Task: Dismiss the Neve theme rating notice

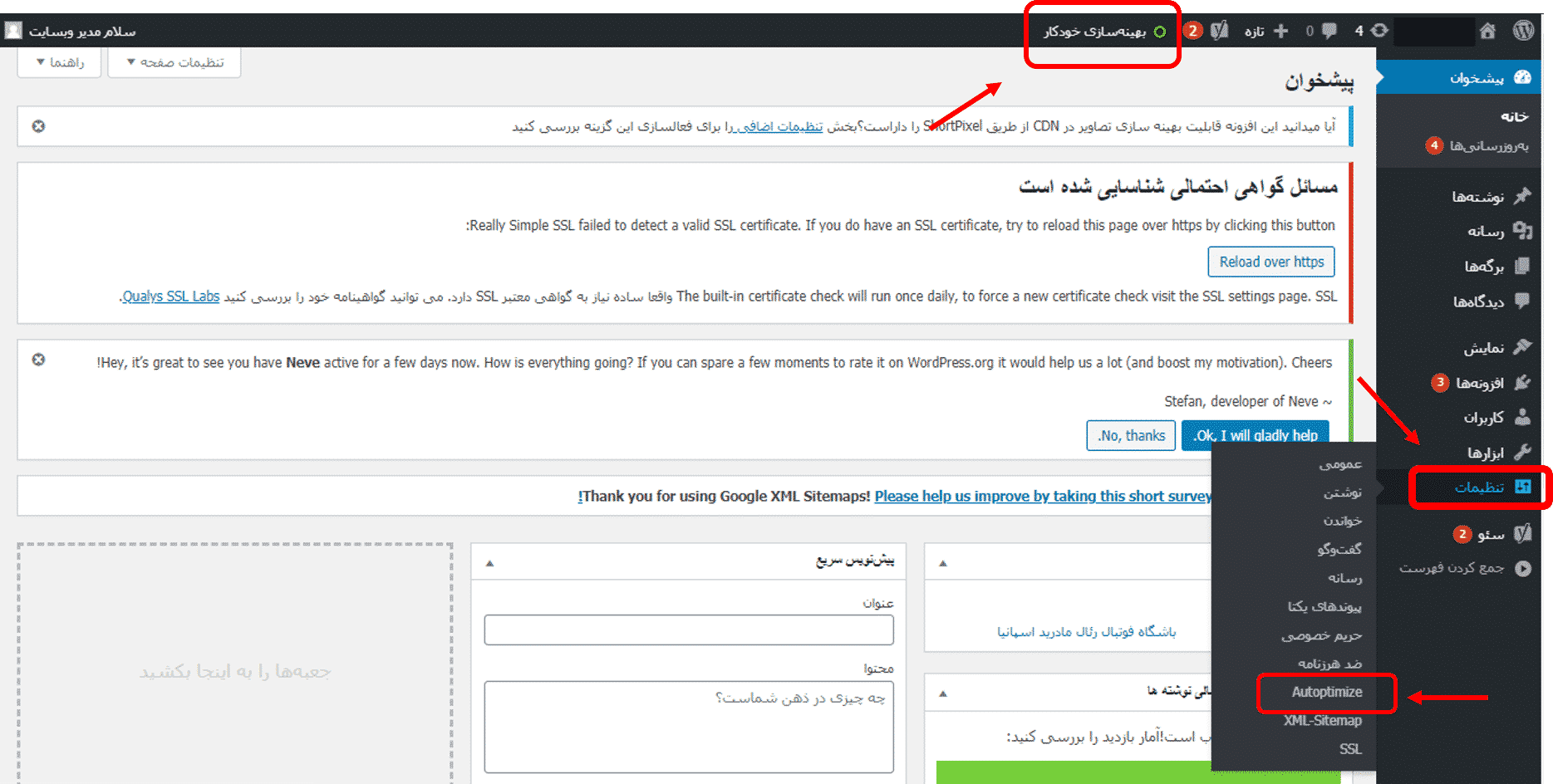Action: pyautogui.click(x=38, y=360)
